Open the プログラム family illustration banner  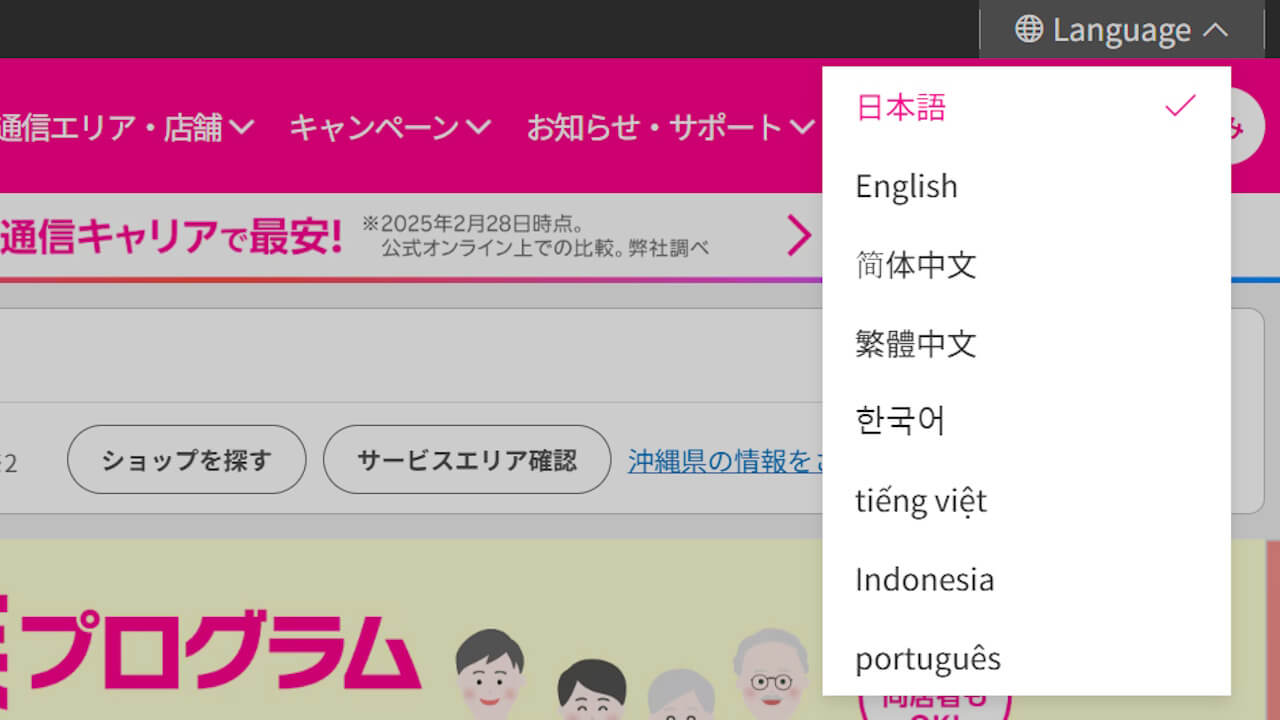[411, 630]
